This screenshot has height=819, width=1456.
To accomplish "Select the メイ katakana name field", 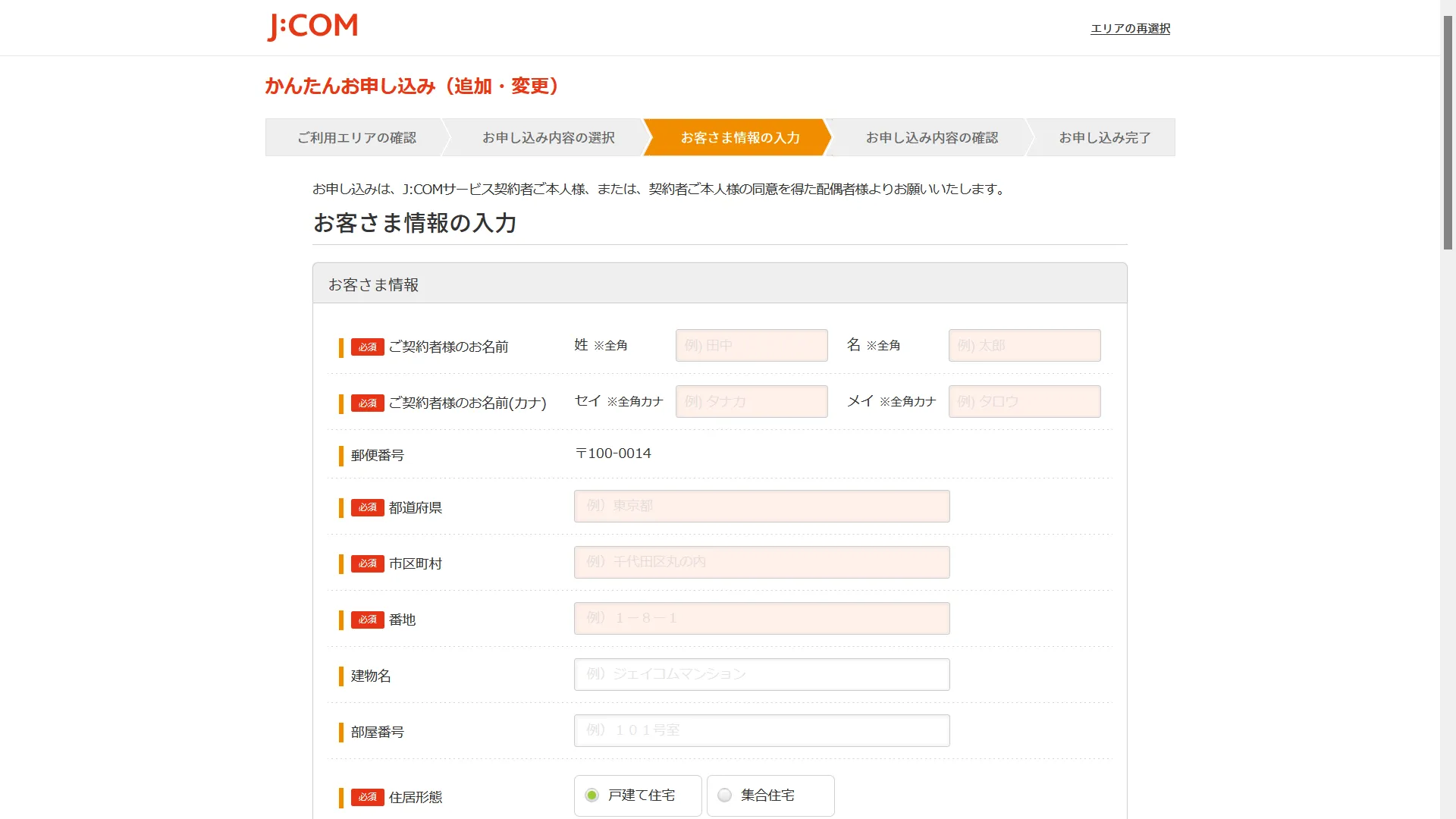I will [1024, 401].
